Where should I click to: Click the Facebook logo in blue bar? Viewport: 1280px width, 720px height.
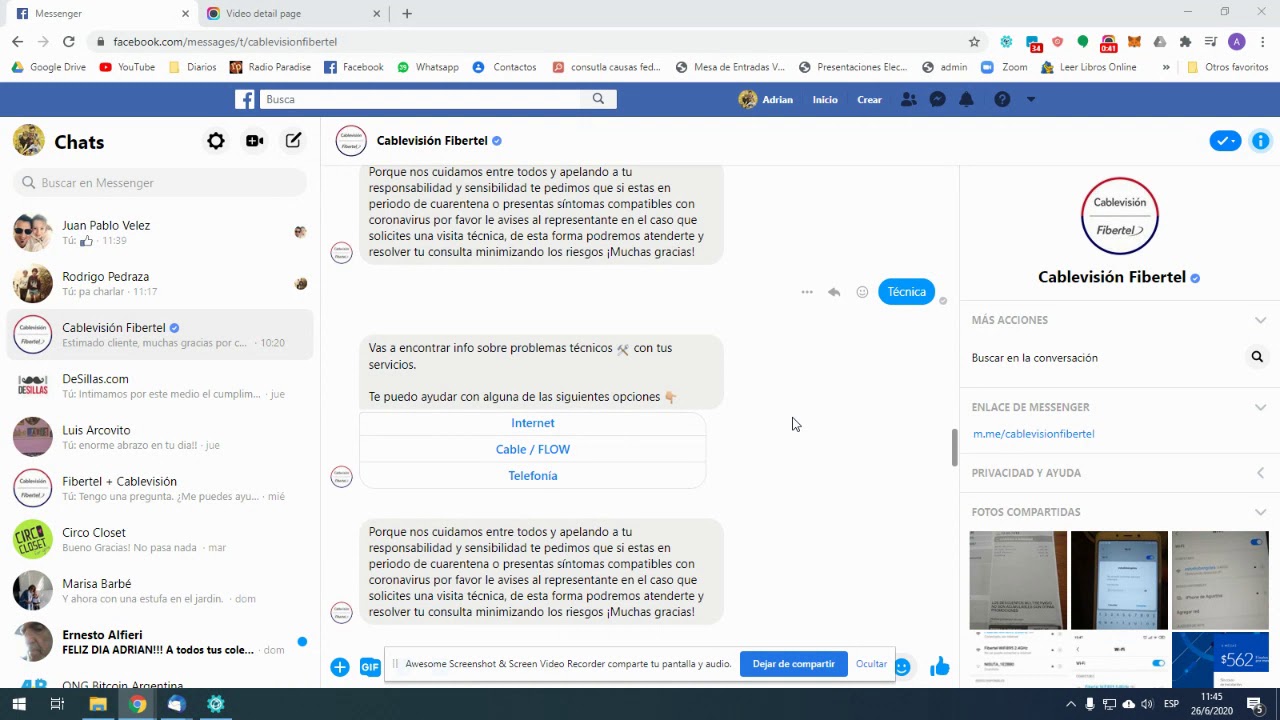245,99
